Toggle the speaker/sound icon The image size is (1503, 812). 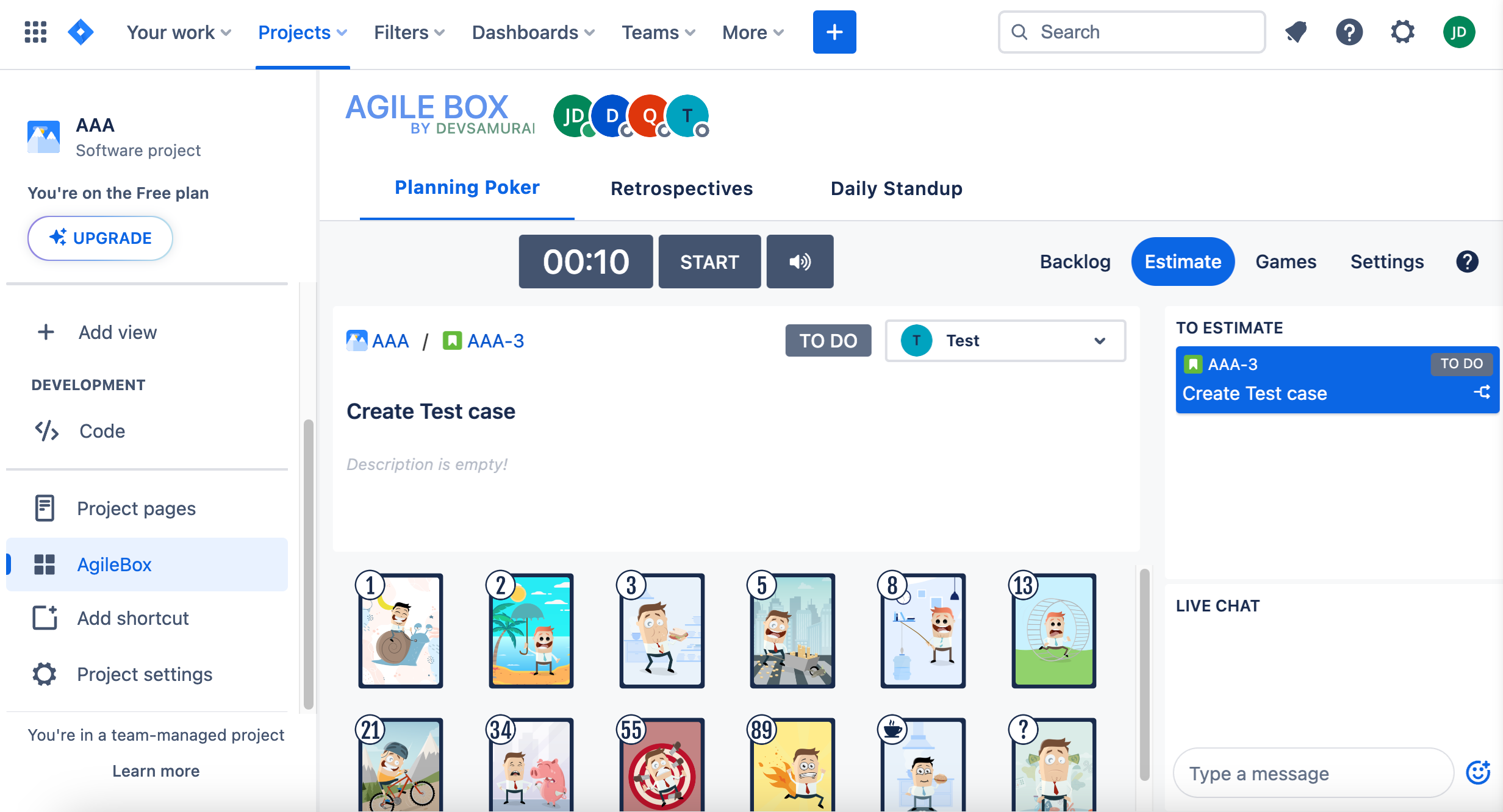coord(800,262)
